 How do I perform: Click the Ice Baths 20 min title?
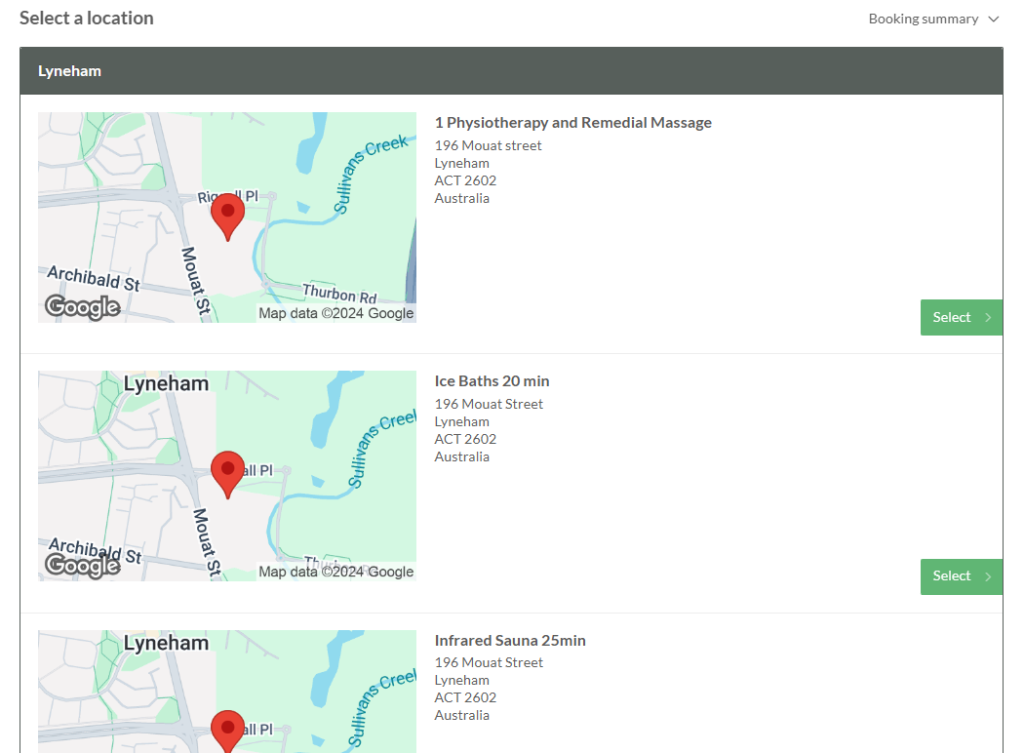[492, 381]
